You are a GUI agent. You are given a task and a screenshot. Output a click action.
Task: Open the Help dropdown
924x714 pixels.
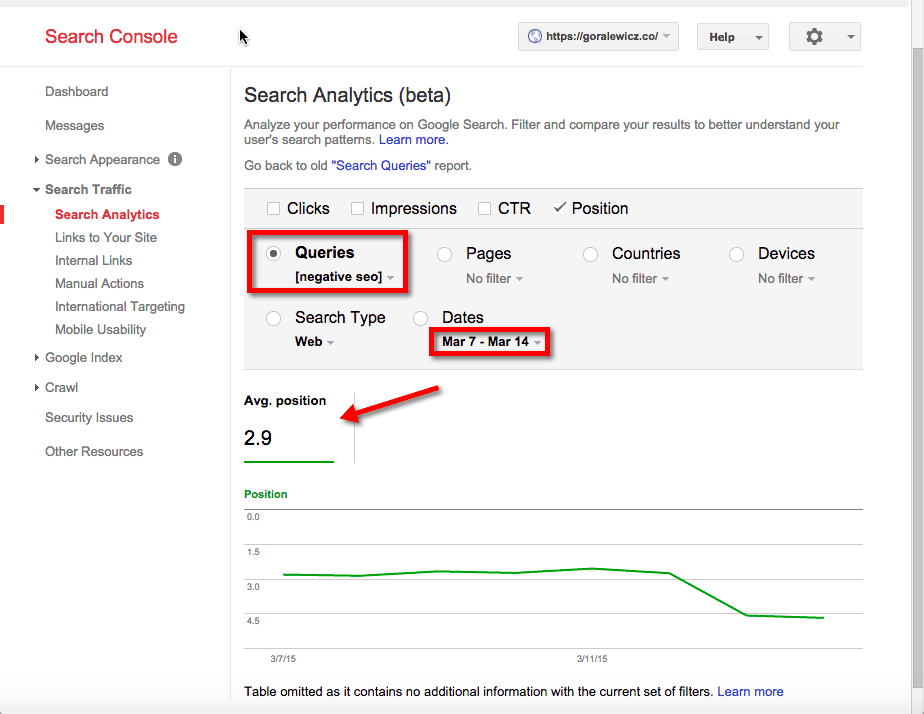pyautogui.click(x=732, y=37)
